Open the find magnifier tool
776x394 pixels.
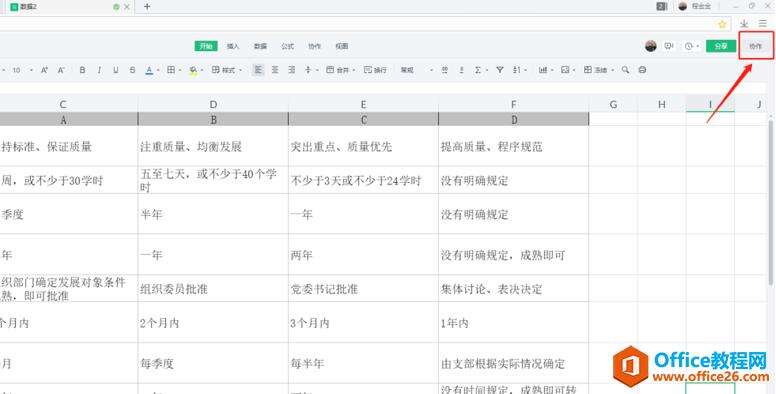[x=626, y=70]
